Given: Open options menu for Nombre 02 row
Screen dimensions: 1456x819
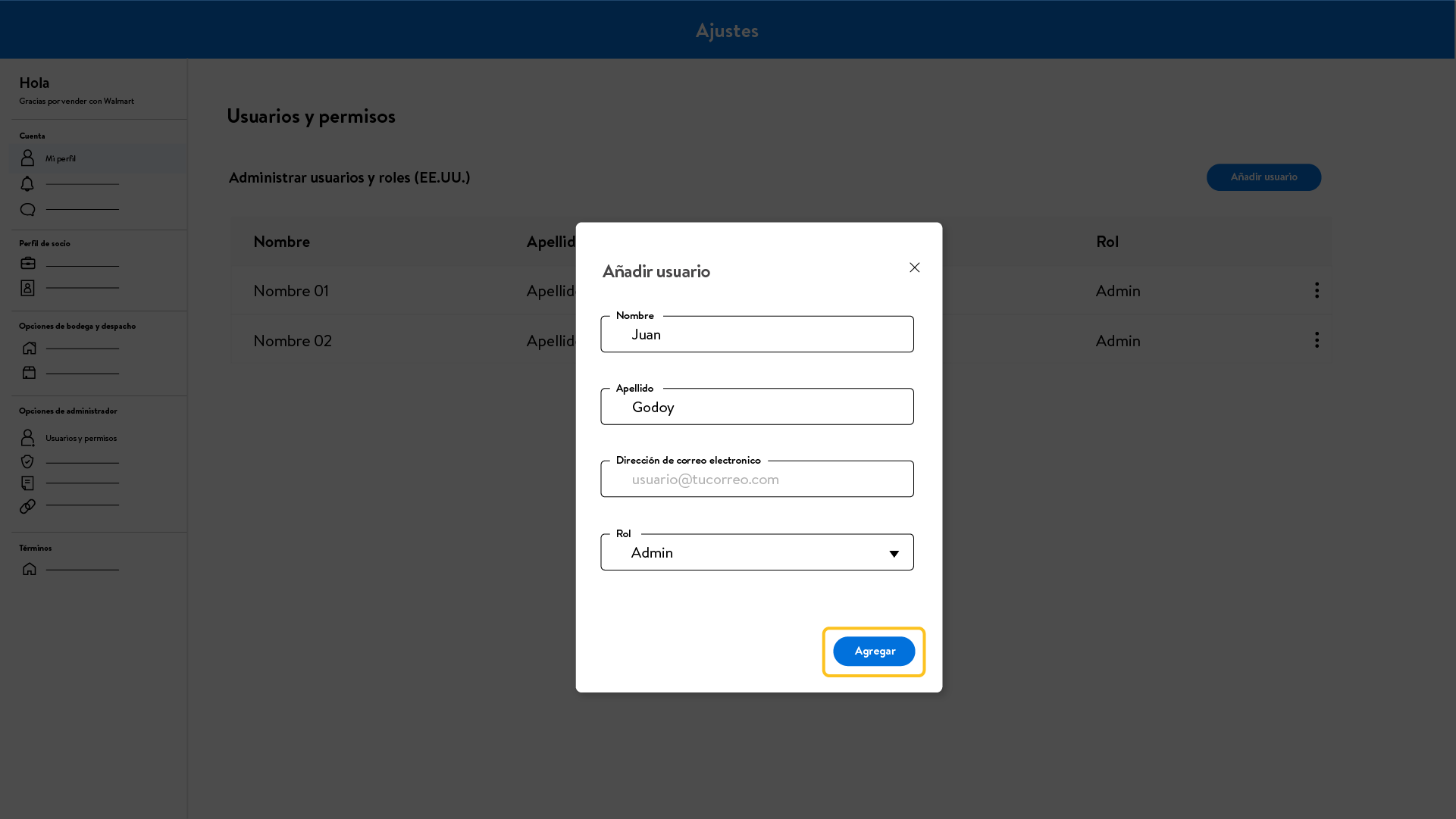Looking at the screenshot, I should [1317, 339].
